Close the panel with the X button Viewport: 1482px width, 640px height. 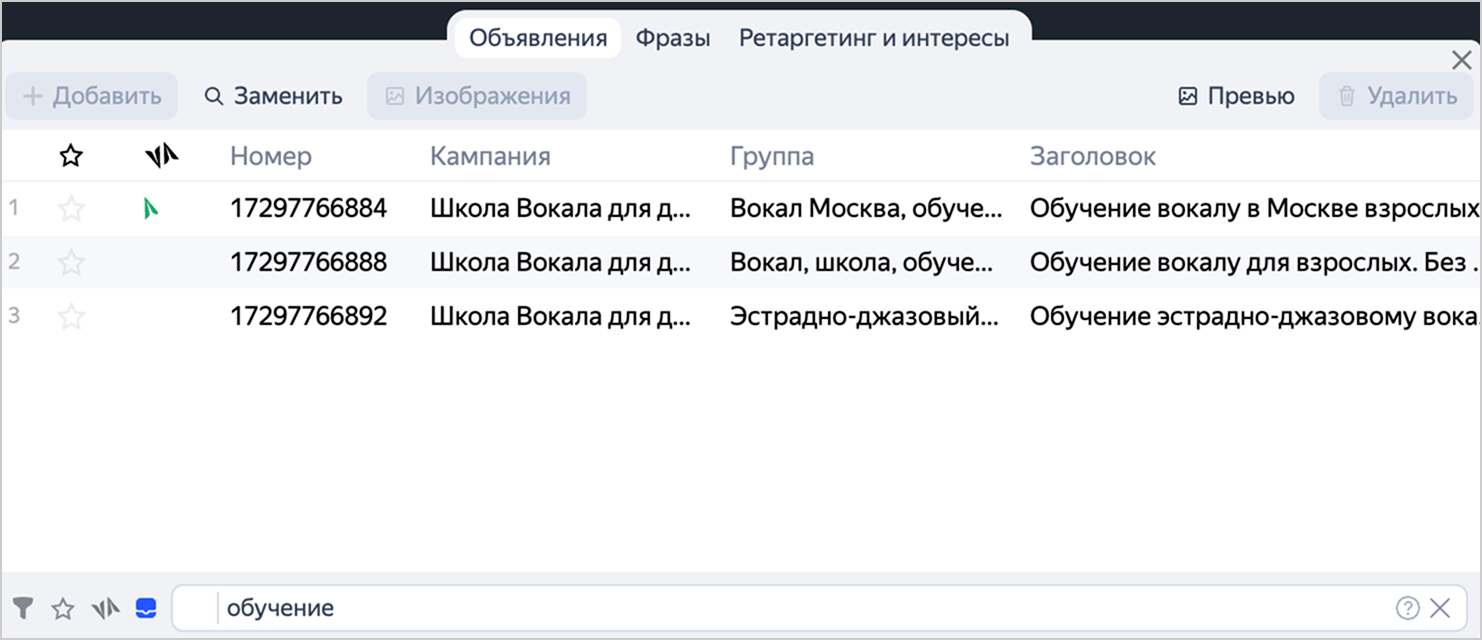(1461, 61)
